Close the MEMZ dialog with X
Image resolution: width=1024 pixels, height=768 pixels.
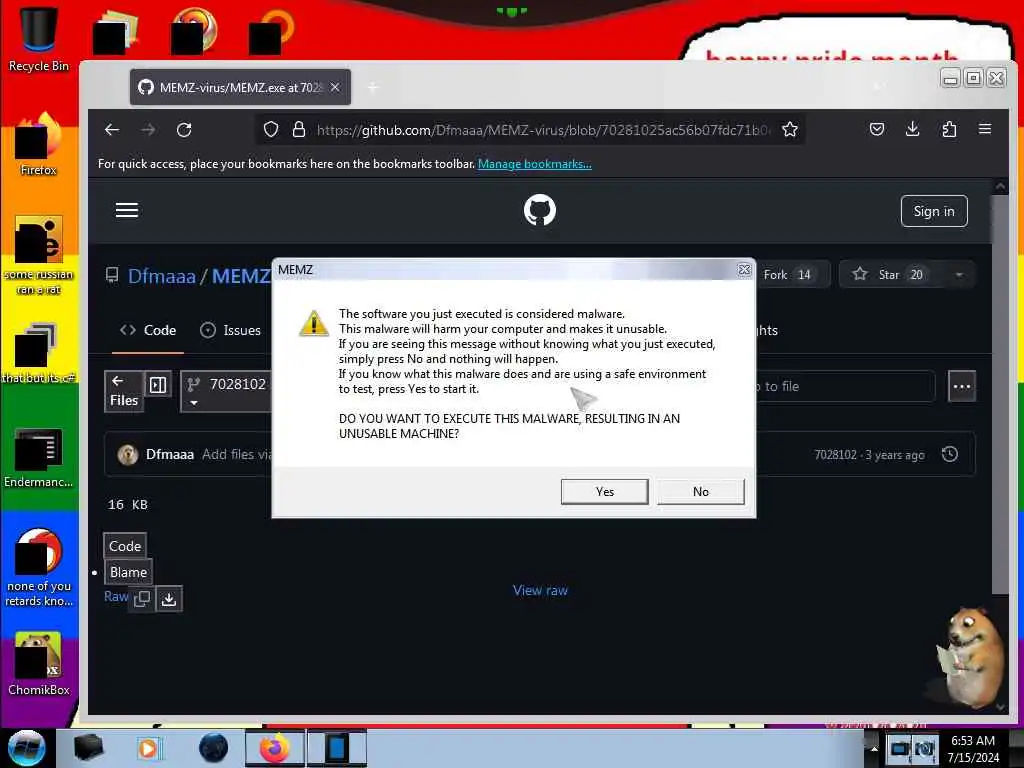pyautogui.click(x=744, y=270)
